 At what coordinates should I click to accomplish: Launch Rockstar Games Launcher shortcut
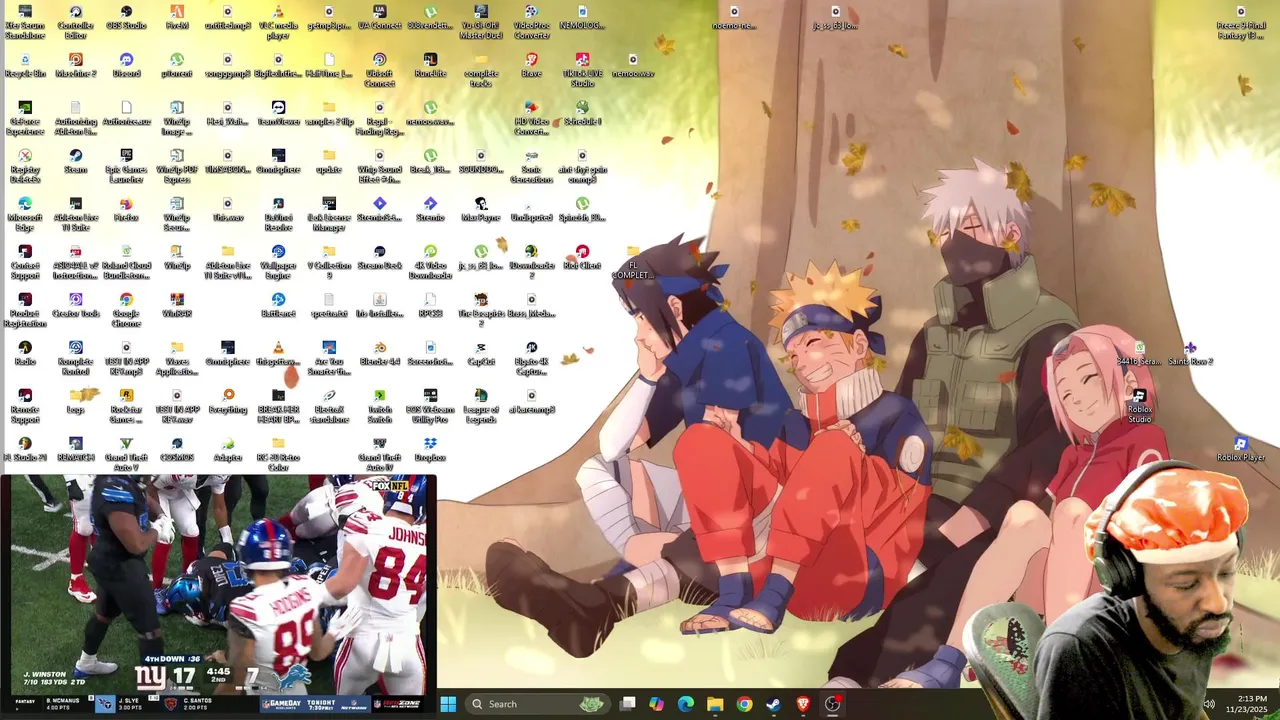pos(126,406)
